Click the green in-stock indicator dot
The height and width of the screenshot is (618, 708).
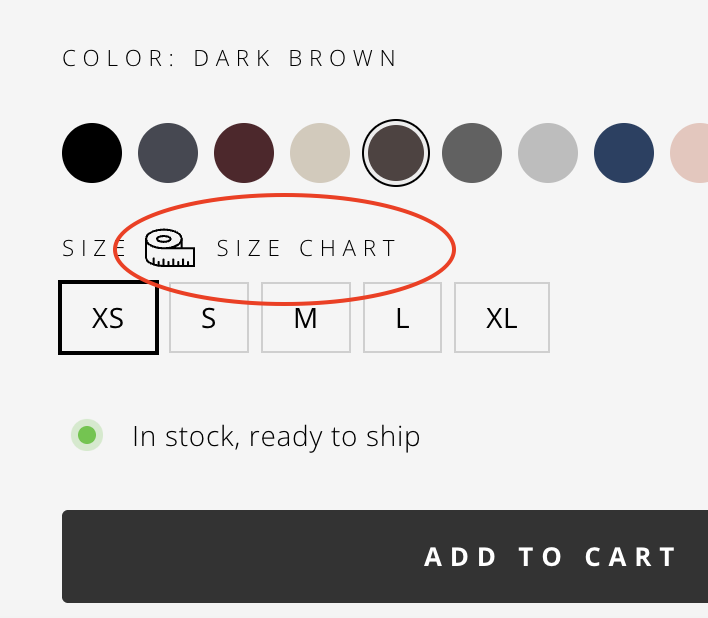(x=87, y=435)
